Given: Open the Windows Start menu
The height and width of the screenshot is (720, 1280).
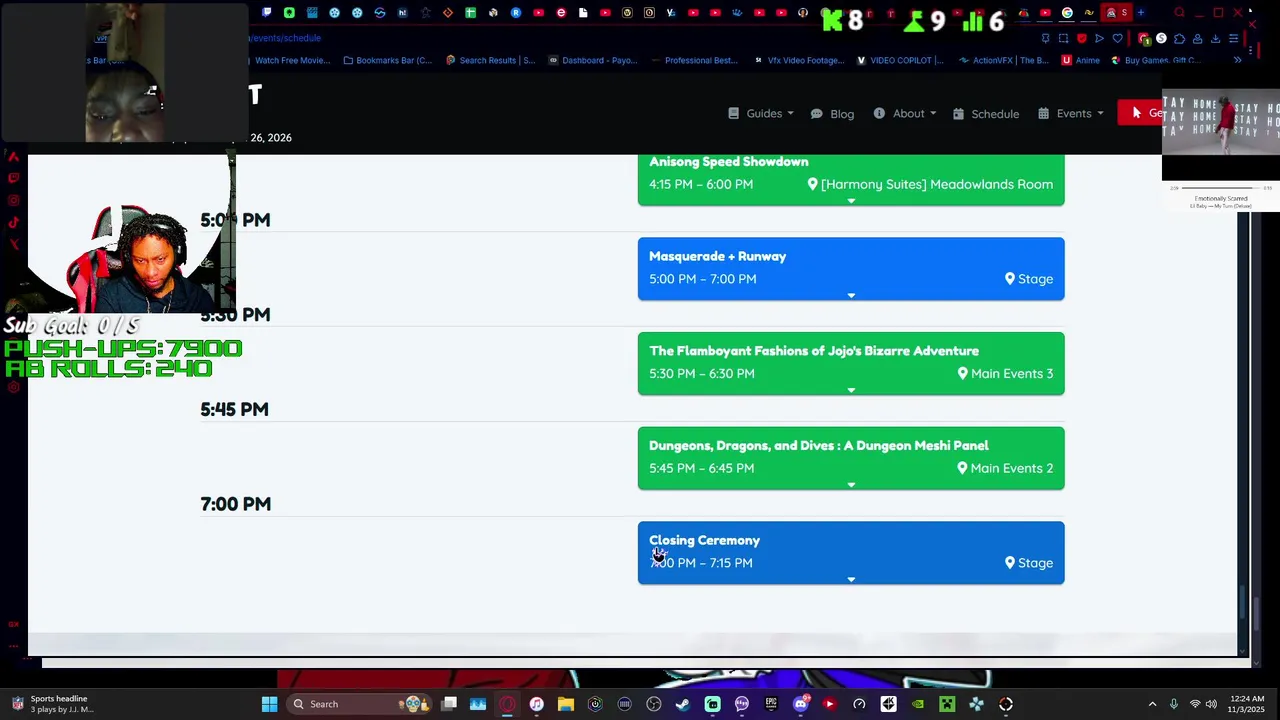Looking at the screenshot, I should pyautogui.click(x=269, y=704).
